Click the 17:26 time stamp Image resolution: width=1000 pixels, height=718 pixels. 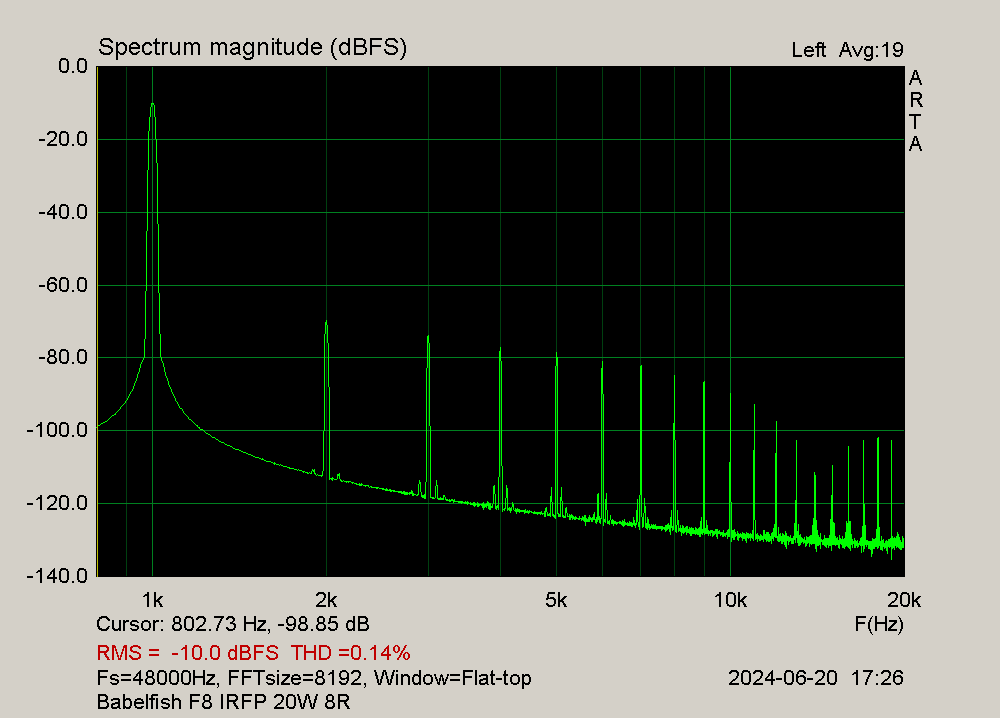[878, 678]
